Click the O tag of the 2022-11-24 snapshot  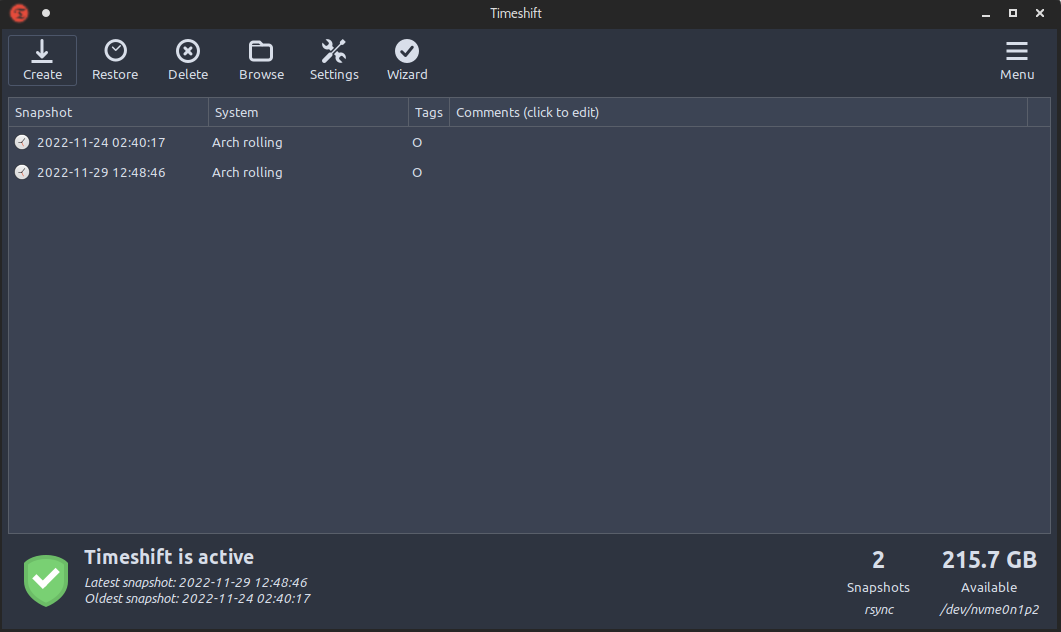pyautogui.click(x=417, y=143)
